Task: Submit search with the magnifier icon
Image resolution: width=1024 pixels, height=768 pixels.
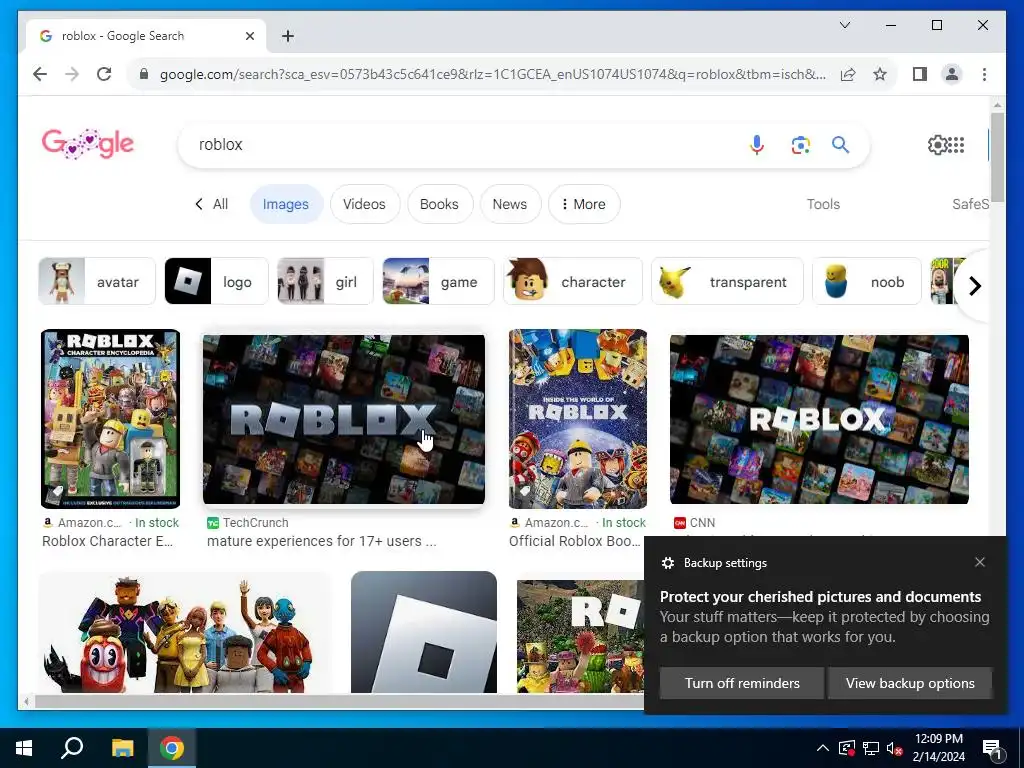Action: pos(840,144)
